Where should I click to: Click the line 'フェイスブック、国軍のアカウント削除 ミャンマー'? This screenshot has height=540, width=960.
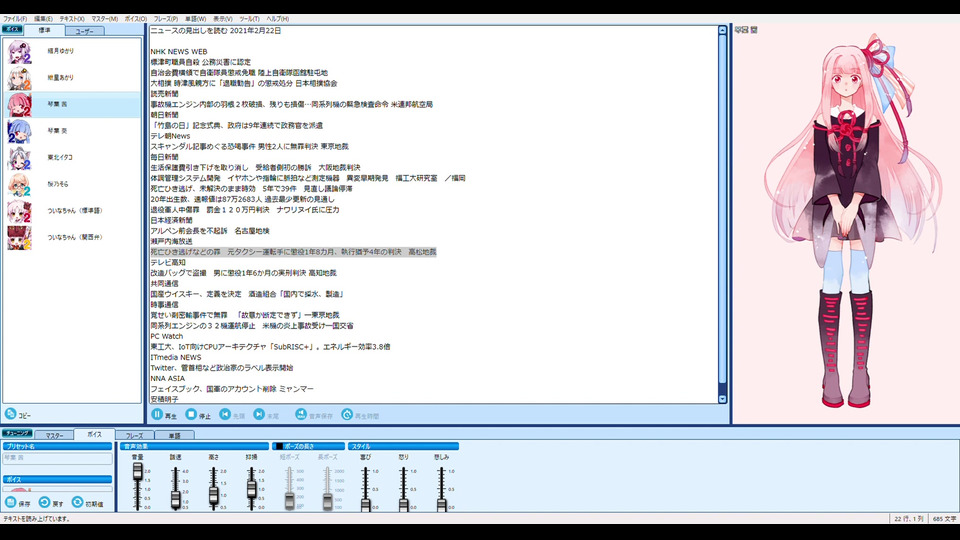(x=232, y=389)
